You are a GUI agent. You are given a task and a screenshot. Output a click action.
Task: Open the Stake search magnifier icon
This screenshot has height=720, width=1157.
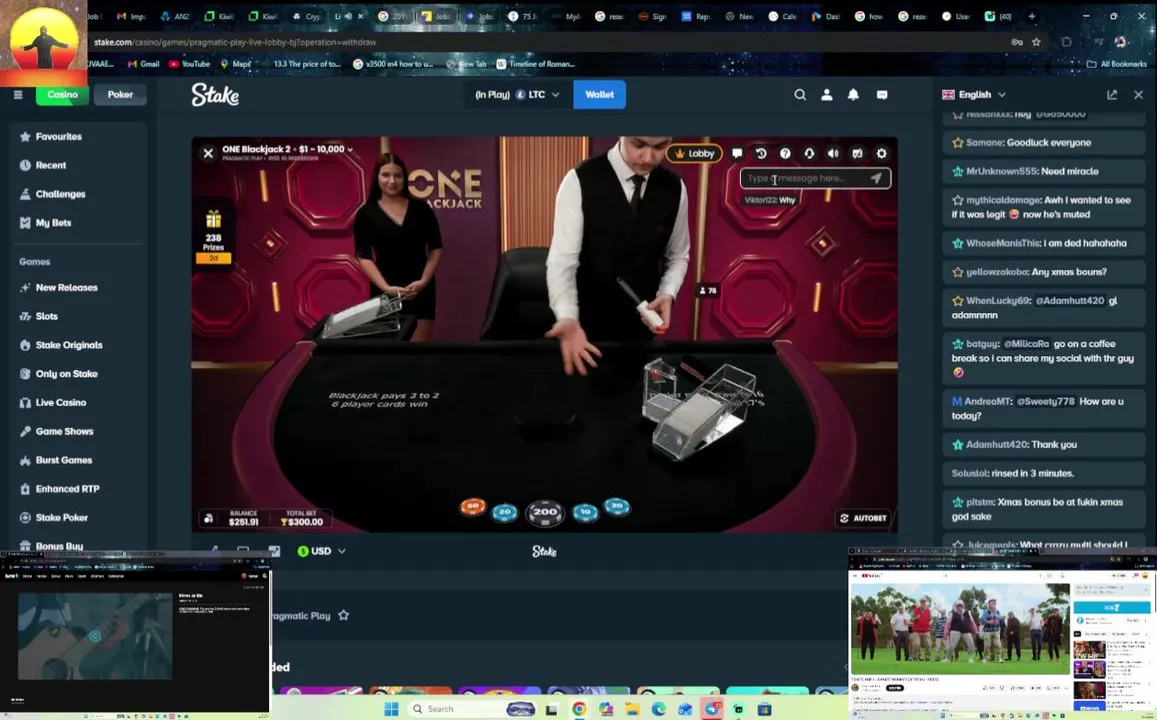tap(800, 94)
